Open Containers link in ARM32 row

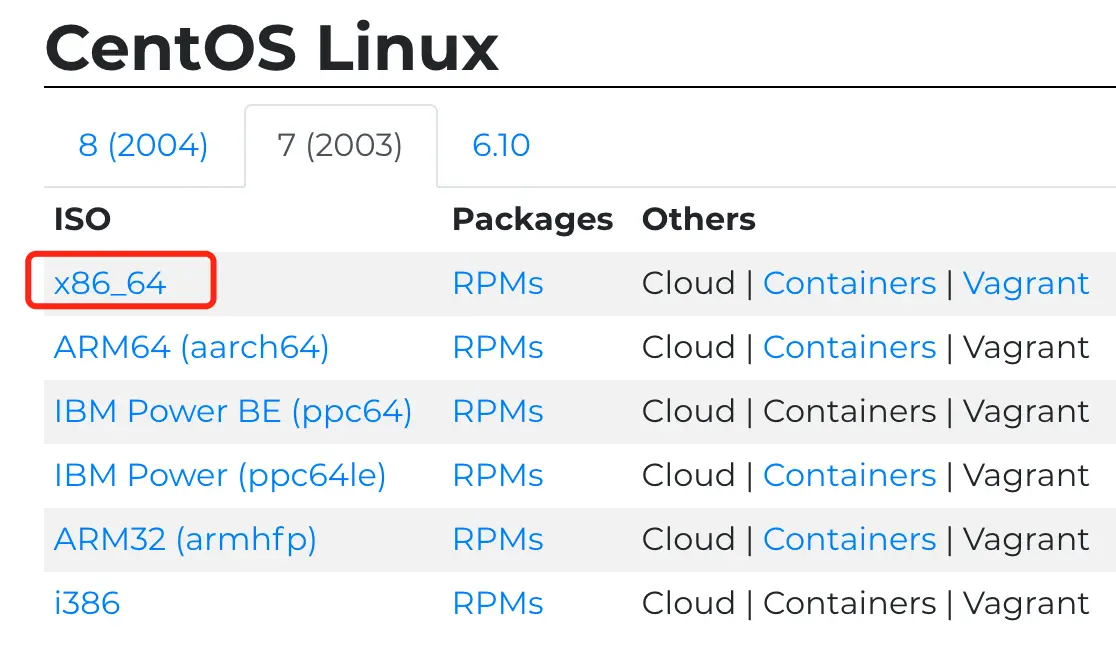point(849,540)
